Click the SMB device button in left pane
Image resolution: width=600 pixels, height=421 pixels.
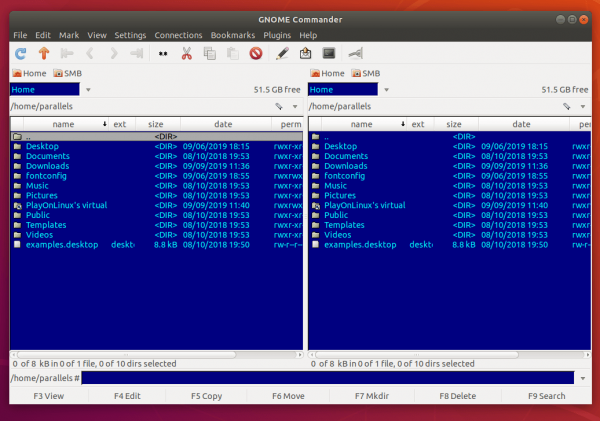point(68,73)
